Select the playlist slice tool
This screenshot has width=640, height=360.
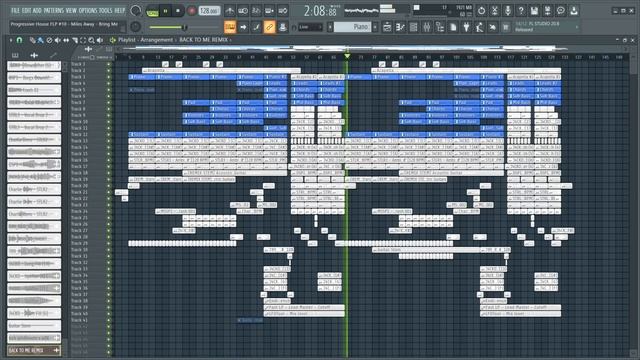coord(75,40)
